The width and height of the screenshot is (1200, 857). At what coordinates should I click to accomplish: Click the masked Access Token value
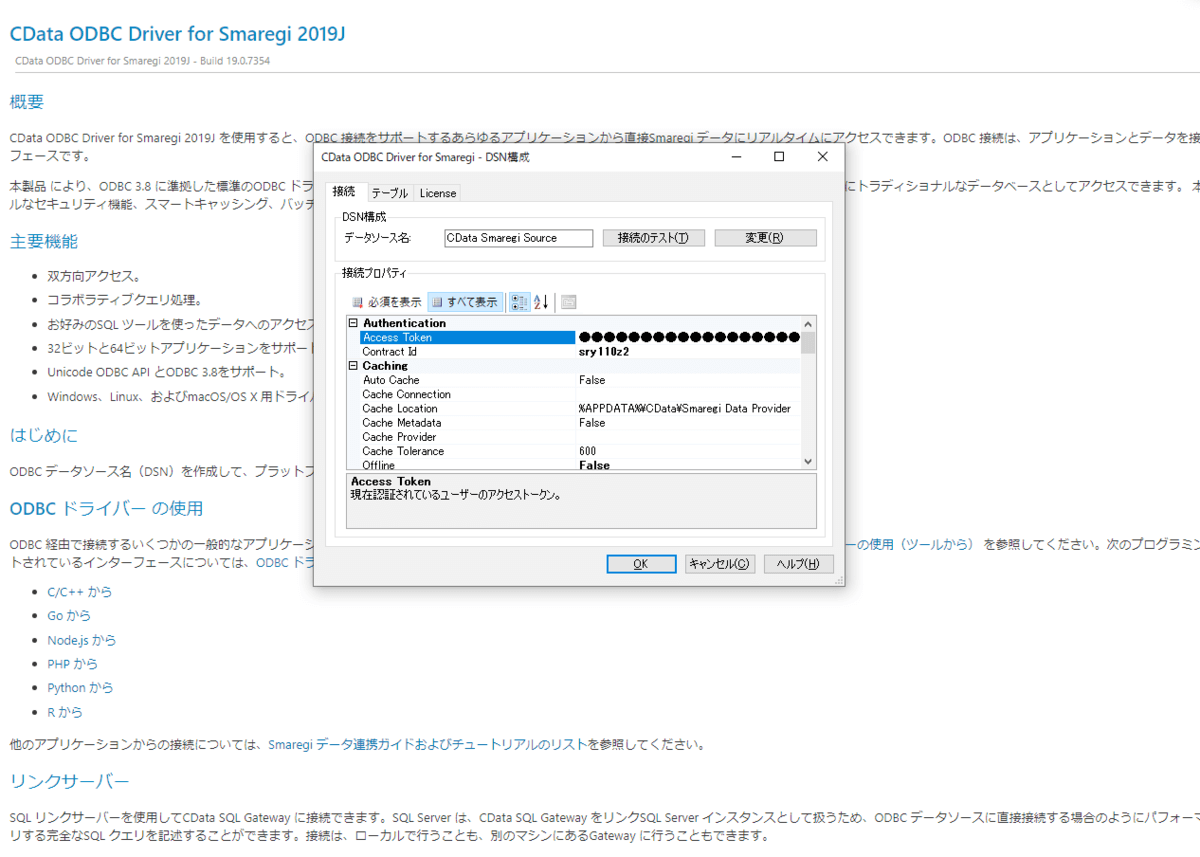688,338
